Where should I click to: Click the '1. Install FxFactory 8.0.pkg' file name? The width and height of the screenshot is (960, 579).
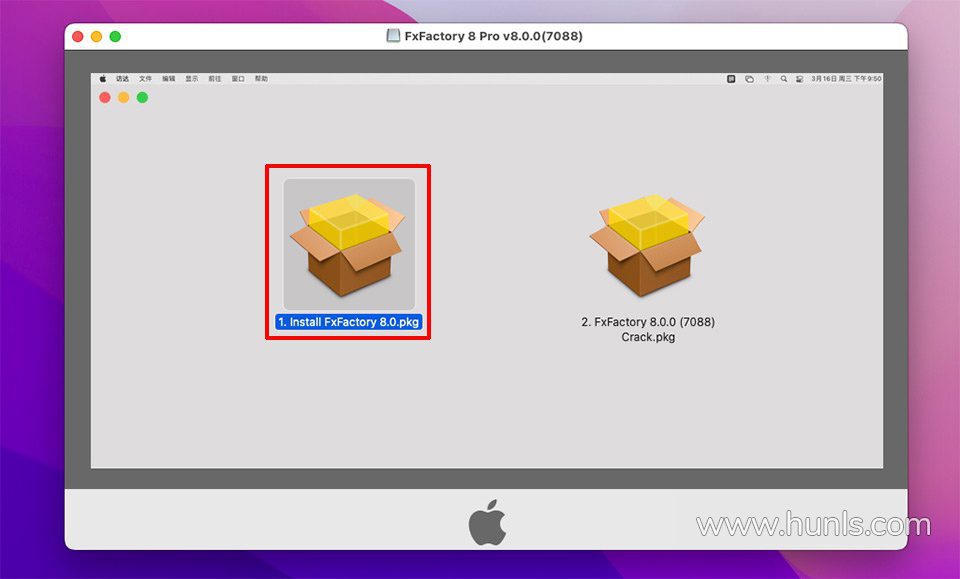348,322
